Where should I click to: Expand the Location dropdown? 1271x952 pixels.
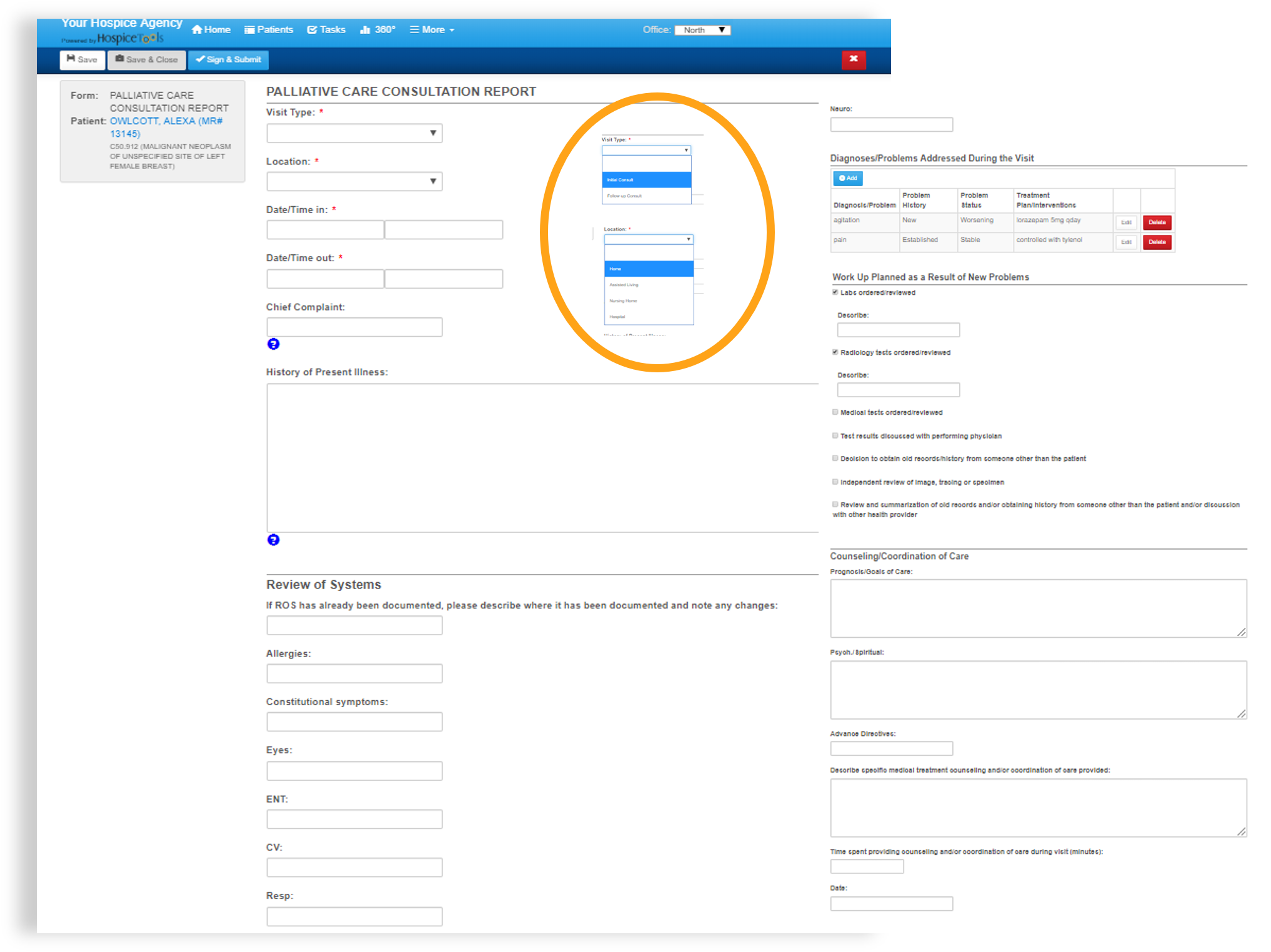354,181
